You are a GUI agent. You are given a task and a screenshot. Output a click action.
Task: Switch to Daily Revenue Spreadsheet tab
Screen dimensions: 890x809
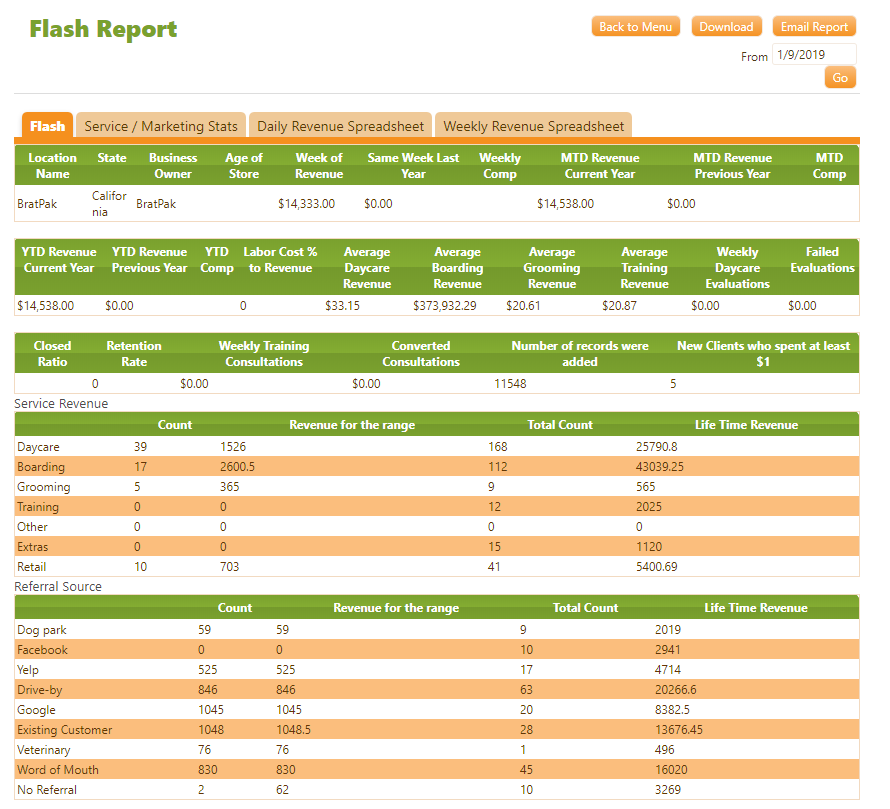tap(341, 126)
